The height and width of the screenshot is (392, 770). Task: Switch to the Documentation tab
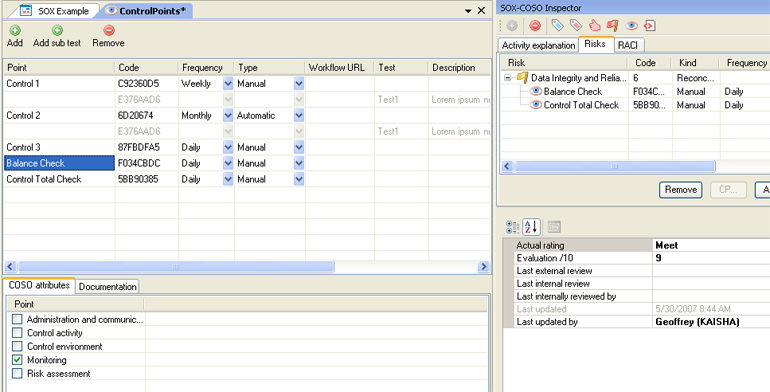[x=108, y=286]
